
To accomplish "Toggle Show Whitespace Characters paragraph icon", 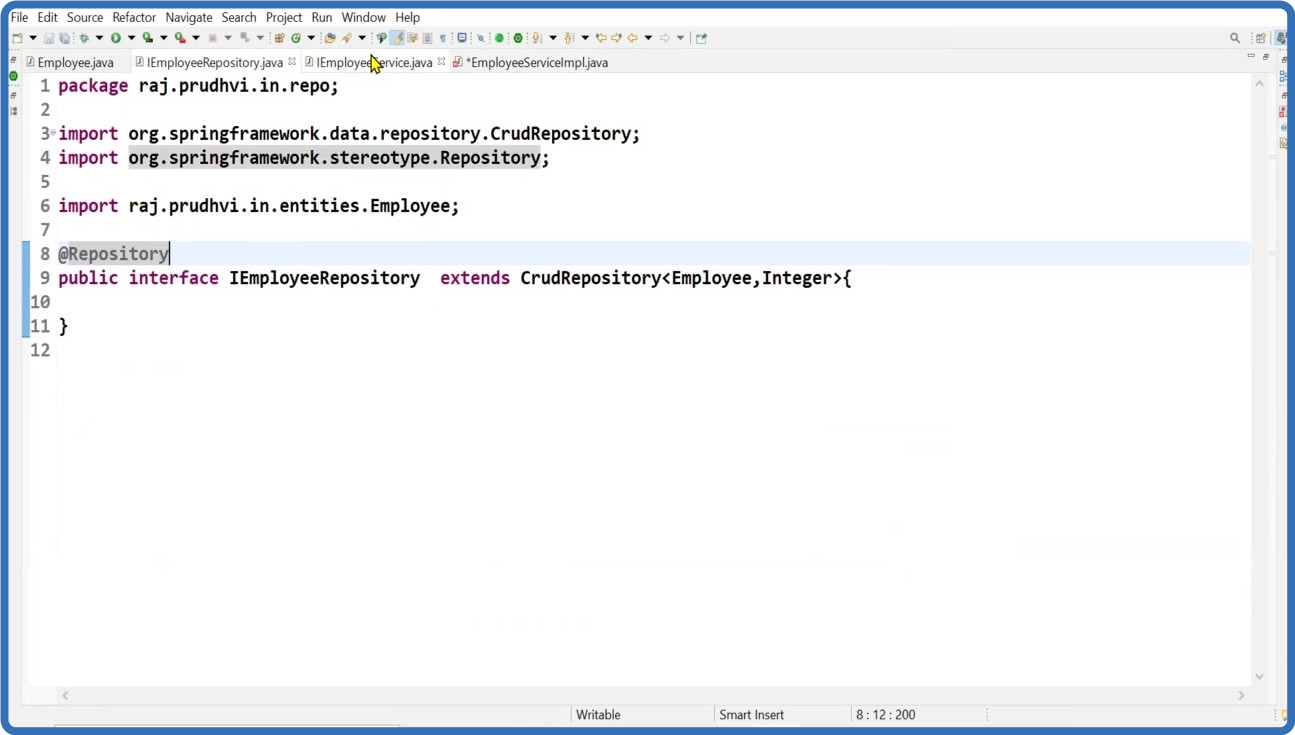I will (x=442, y=38).
